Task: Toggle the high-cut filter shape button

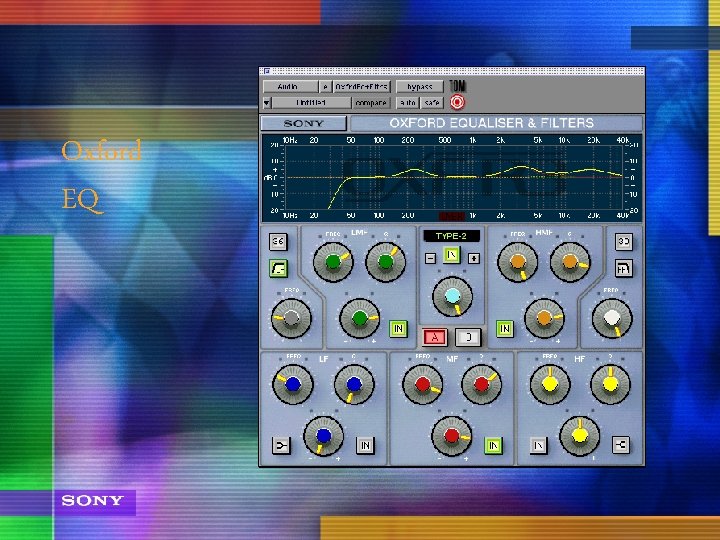Action: point(624,269)
